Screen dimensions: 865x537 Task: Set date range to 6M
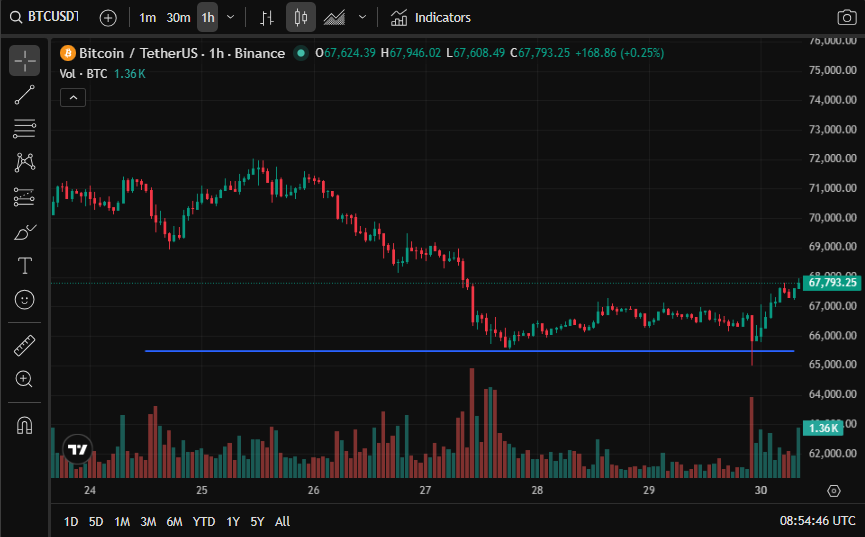[174, 522]
